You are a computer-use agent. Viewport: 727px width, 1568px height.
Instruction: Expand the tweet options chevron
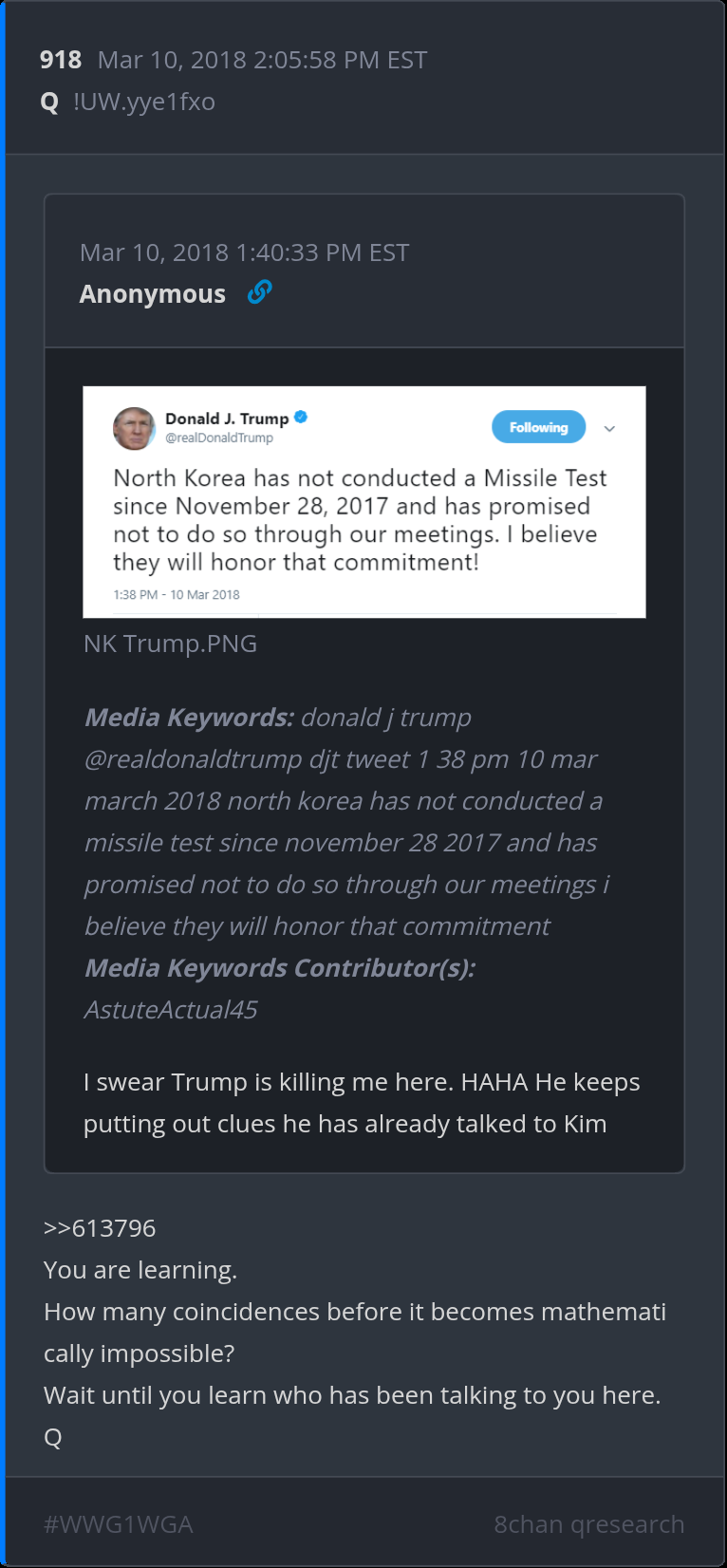pyautogui.click(x=609, y=429)
